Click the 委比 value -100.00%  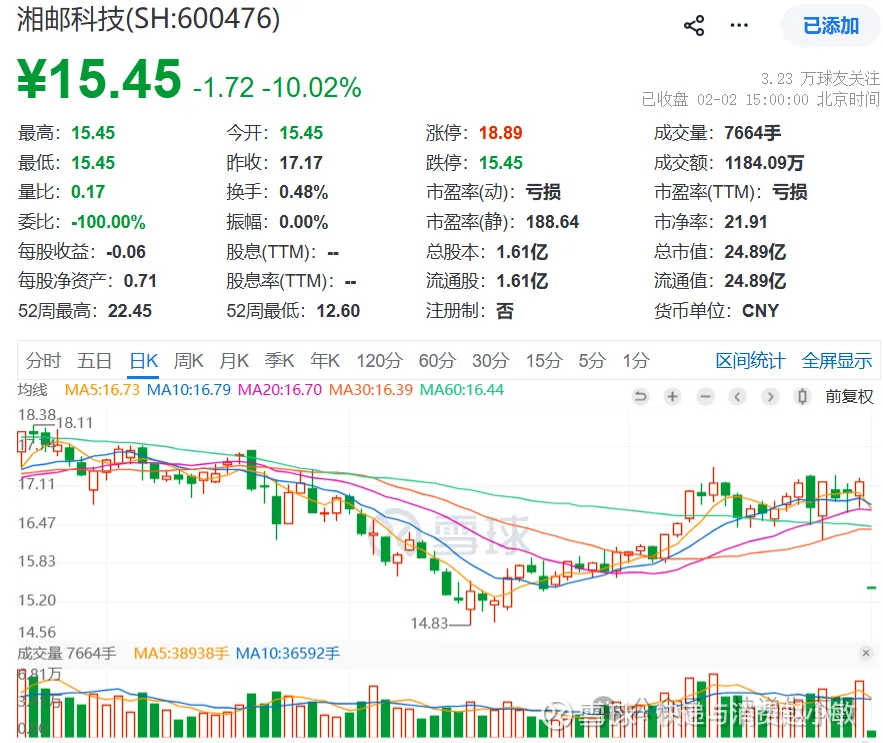108,222
